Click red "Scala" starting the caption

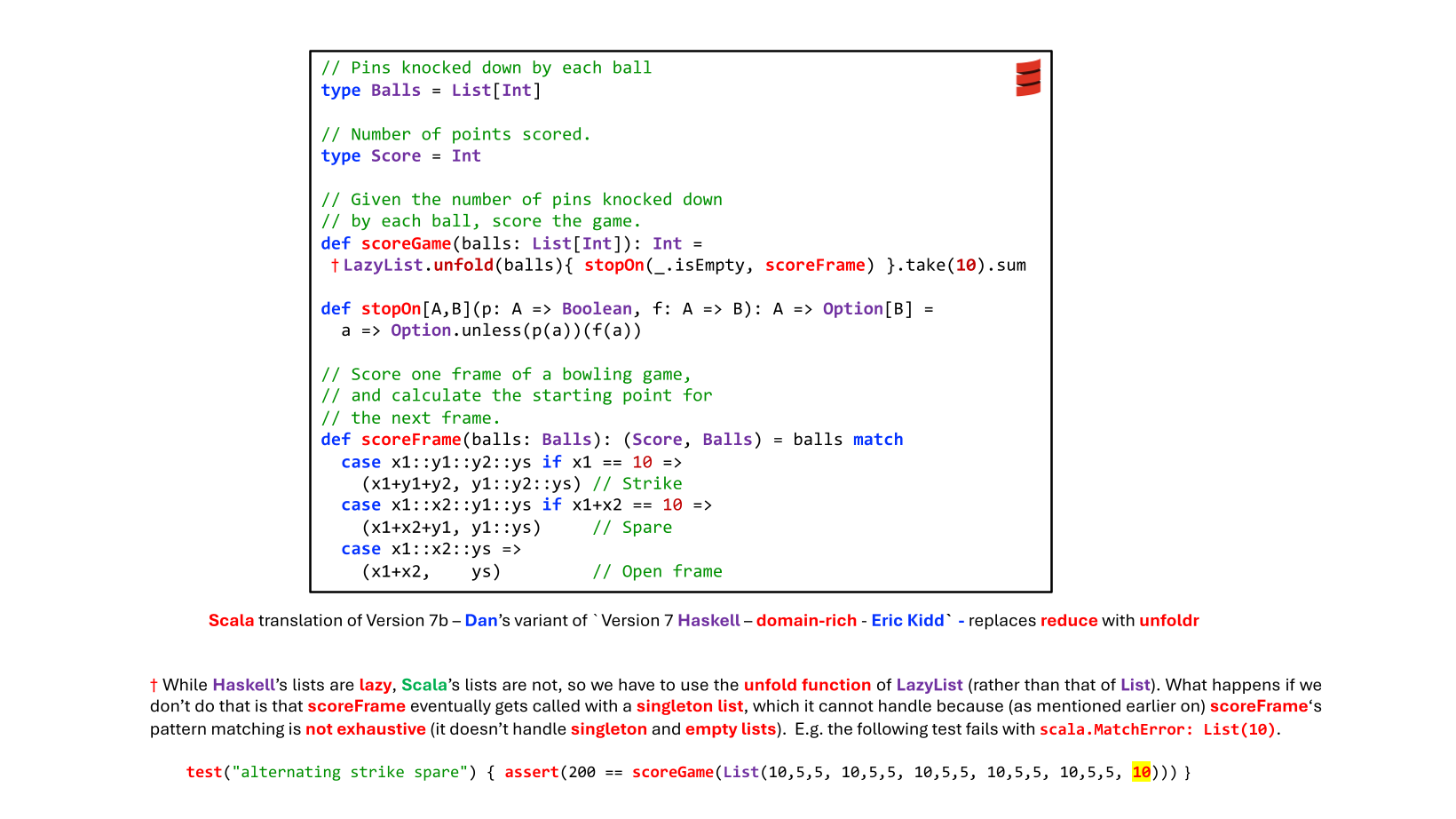click(231, 620)
